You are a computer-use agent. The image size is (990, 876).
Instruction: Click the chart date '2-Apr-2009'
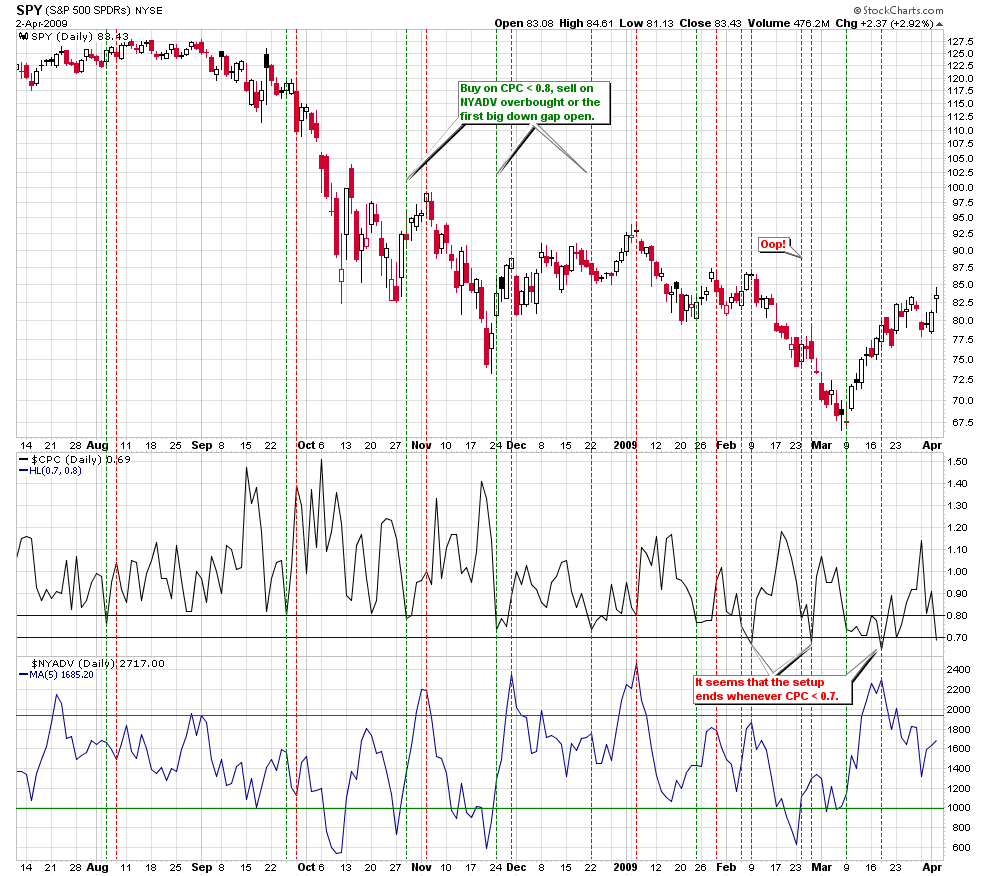(42, 24)
